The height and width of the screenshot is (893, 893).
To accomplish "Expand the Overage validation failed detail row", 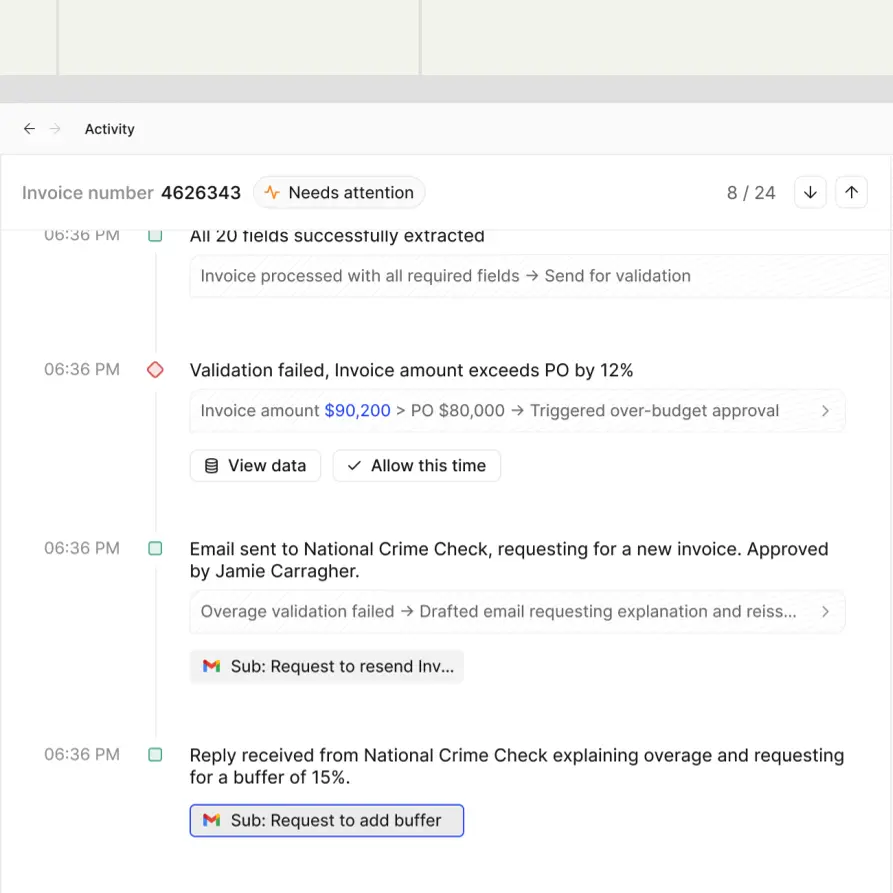I will tap(825, 612).
